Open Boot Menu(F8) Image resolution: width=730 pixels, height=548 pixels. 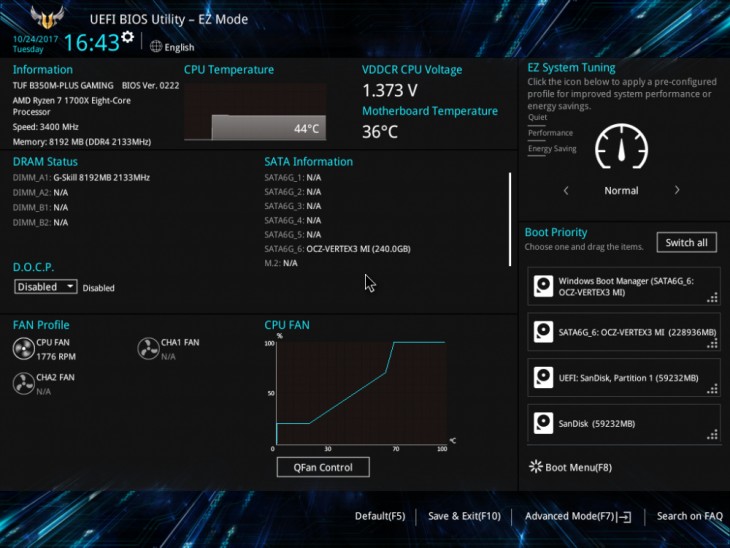click(571, 467)
